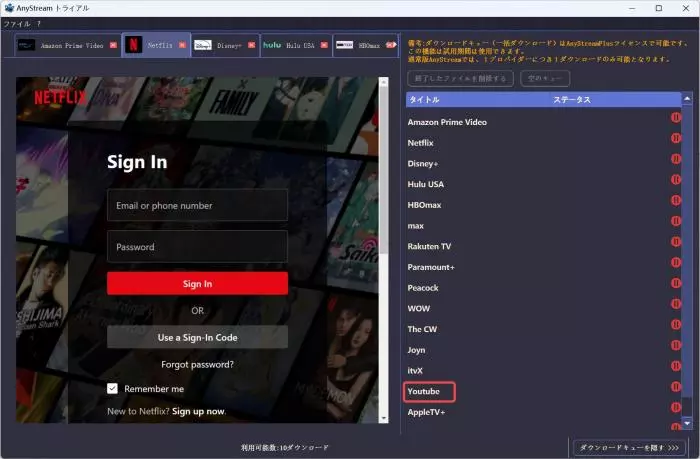The width and height of the screenshot is (700, 459).
Task: Click the red status icon in AppleTV+ row
Action: [676, 407]
